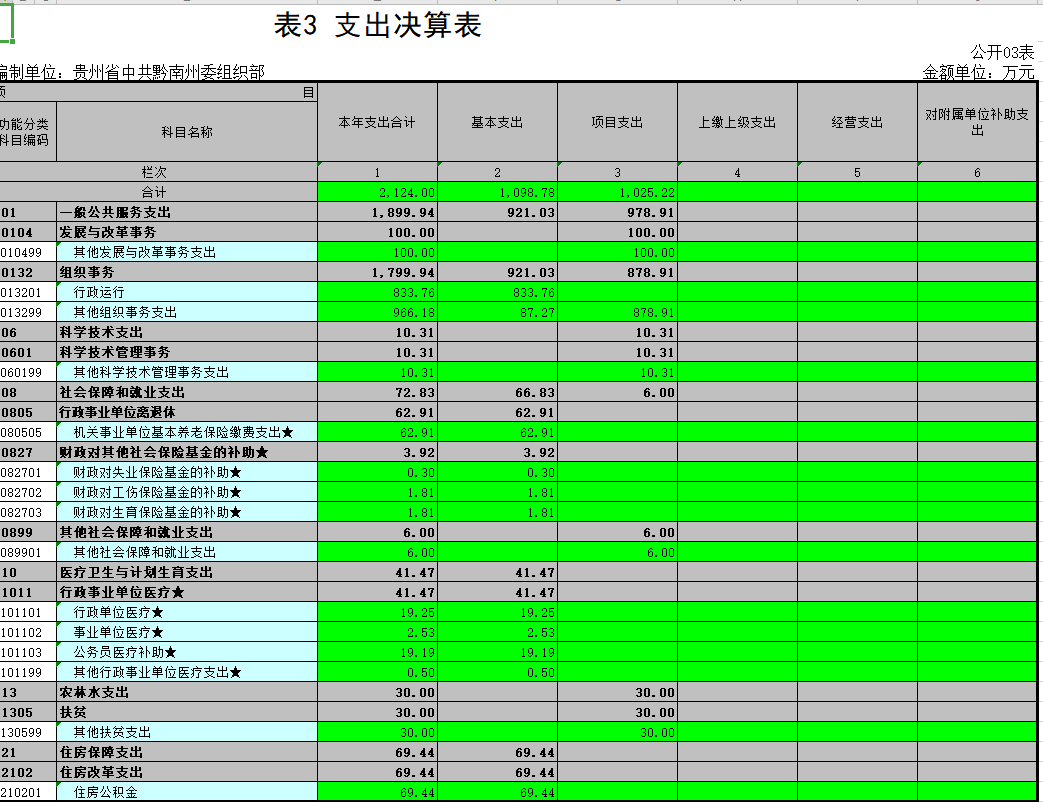The width and height of the screenshot is (1043, 802).
Task: Click the 机关事业单位基本养老保险缴费支出 cell
Action: [184, 432]
